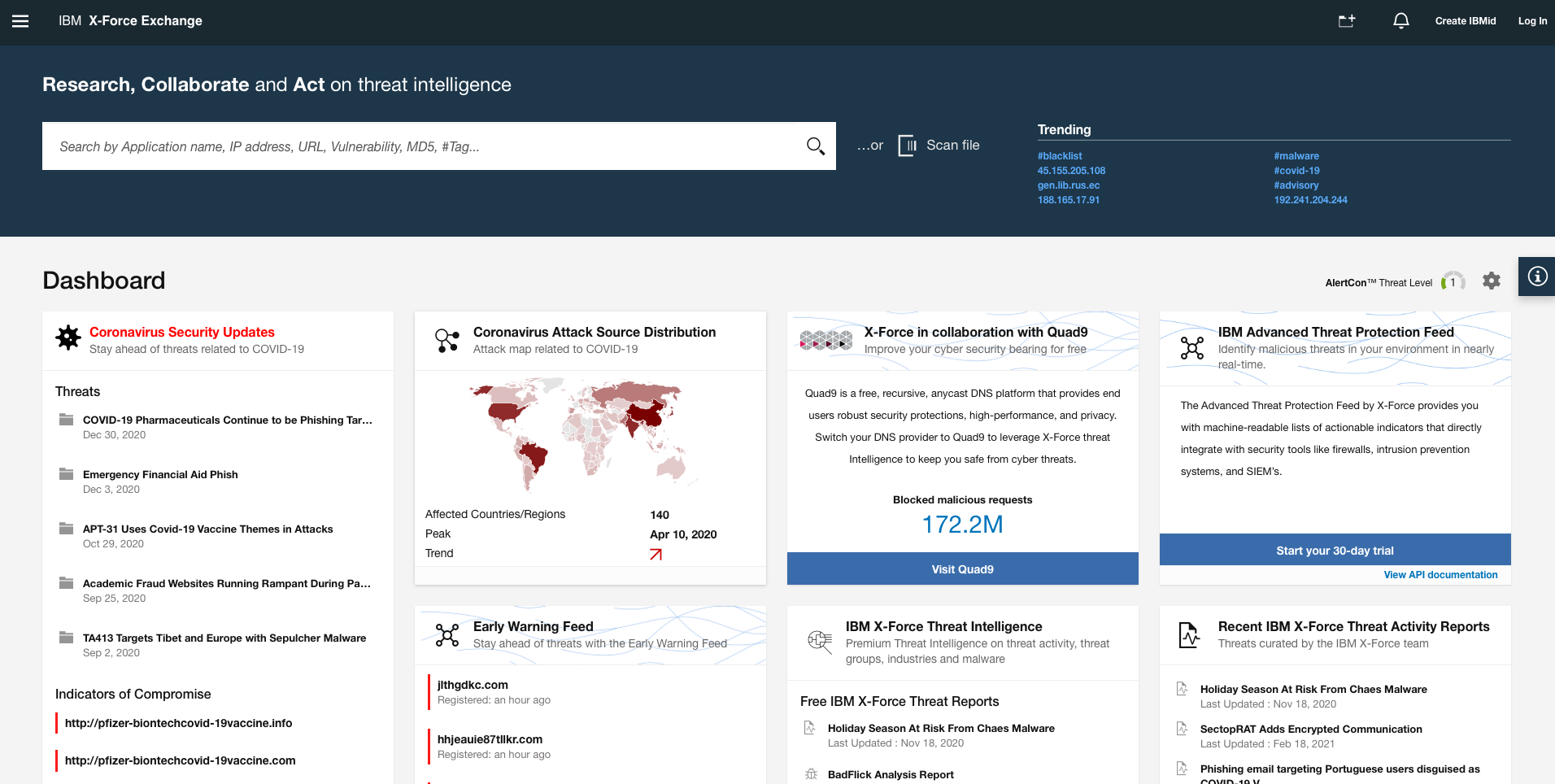
Task: Open TA413 Sepulcher Malware entry
Action: click(224, 638)
